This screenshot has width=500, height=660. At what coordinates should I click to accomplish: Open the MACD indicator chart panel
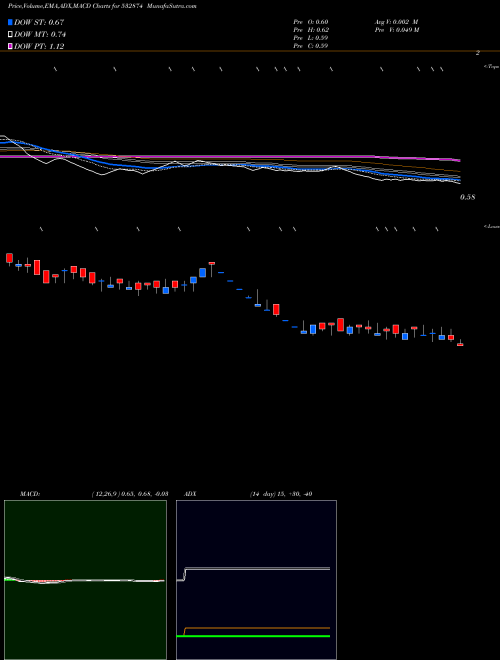(x=85, y=580)
